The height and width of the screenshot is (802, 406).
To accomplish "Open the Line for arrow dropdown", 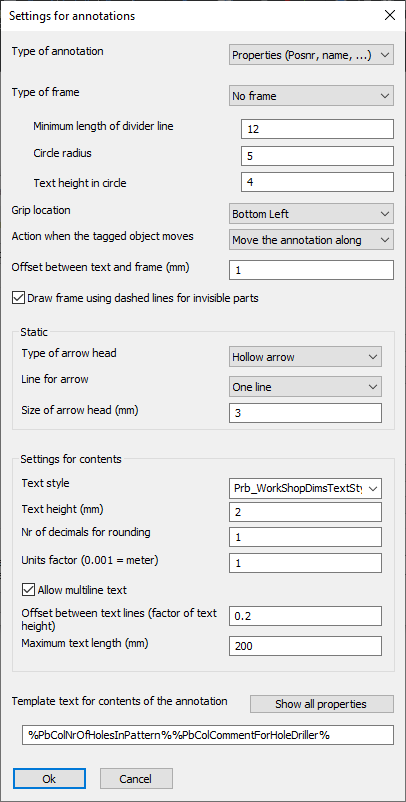I will click(x=305, y=387).
